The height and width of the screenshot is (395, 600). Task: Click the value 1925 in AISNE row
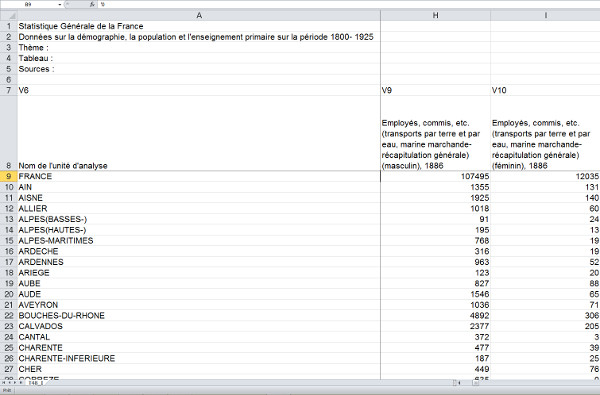(435, 198)
